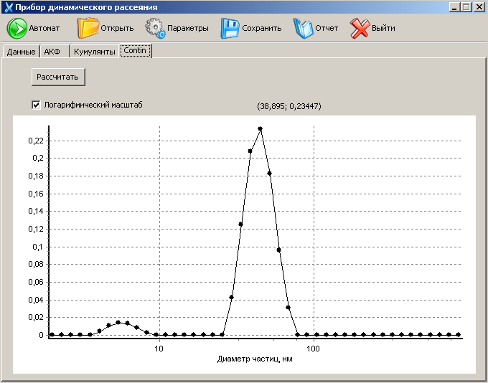Open a file with the folder icon
The height and width of the screenshot is (383, 488).
88,28
